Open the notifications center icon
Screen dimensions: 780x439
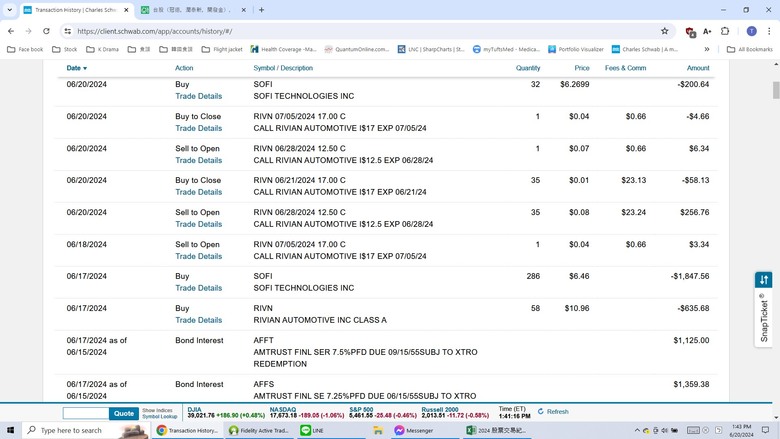[x=765, y=430]
